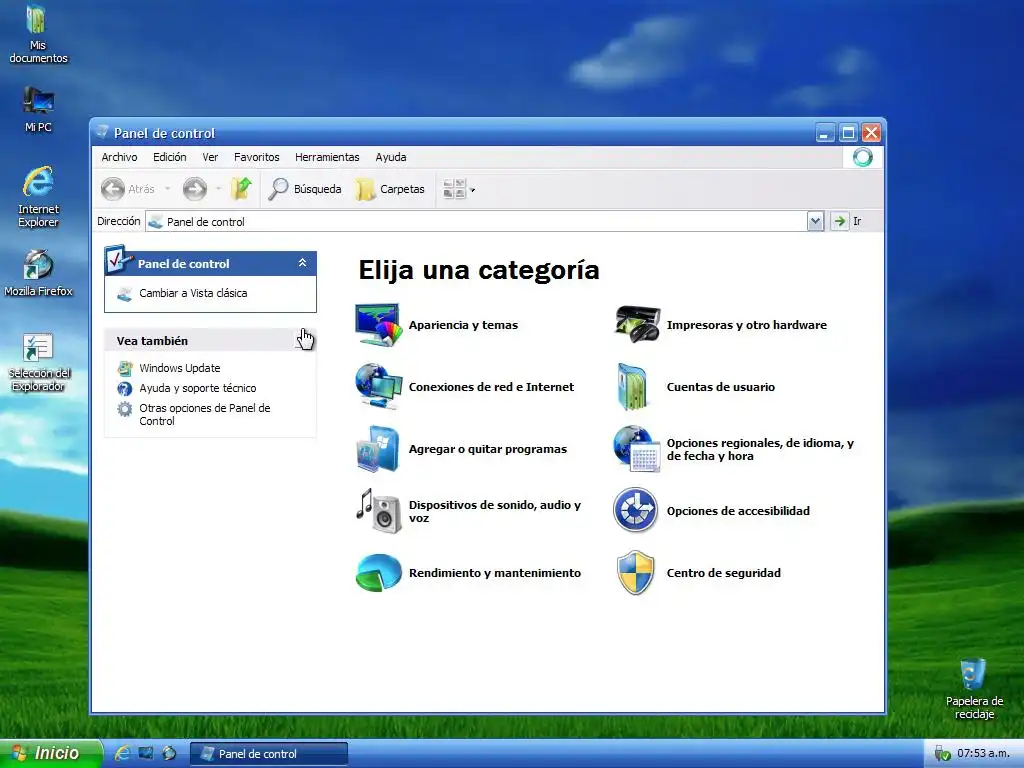The image size is (1024, 768).
Task: Open Otras opciones de Panel de Control
Action: pos(204,415)
